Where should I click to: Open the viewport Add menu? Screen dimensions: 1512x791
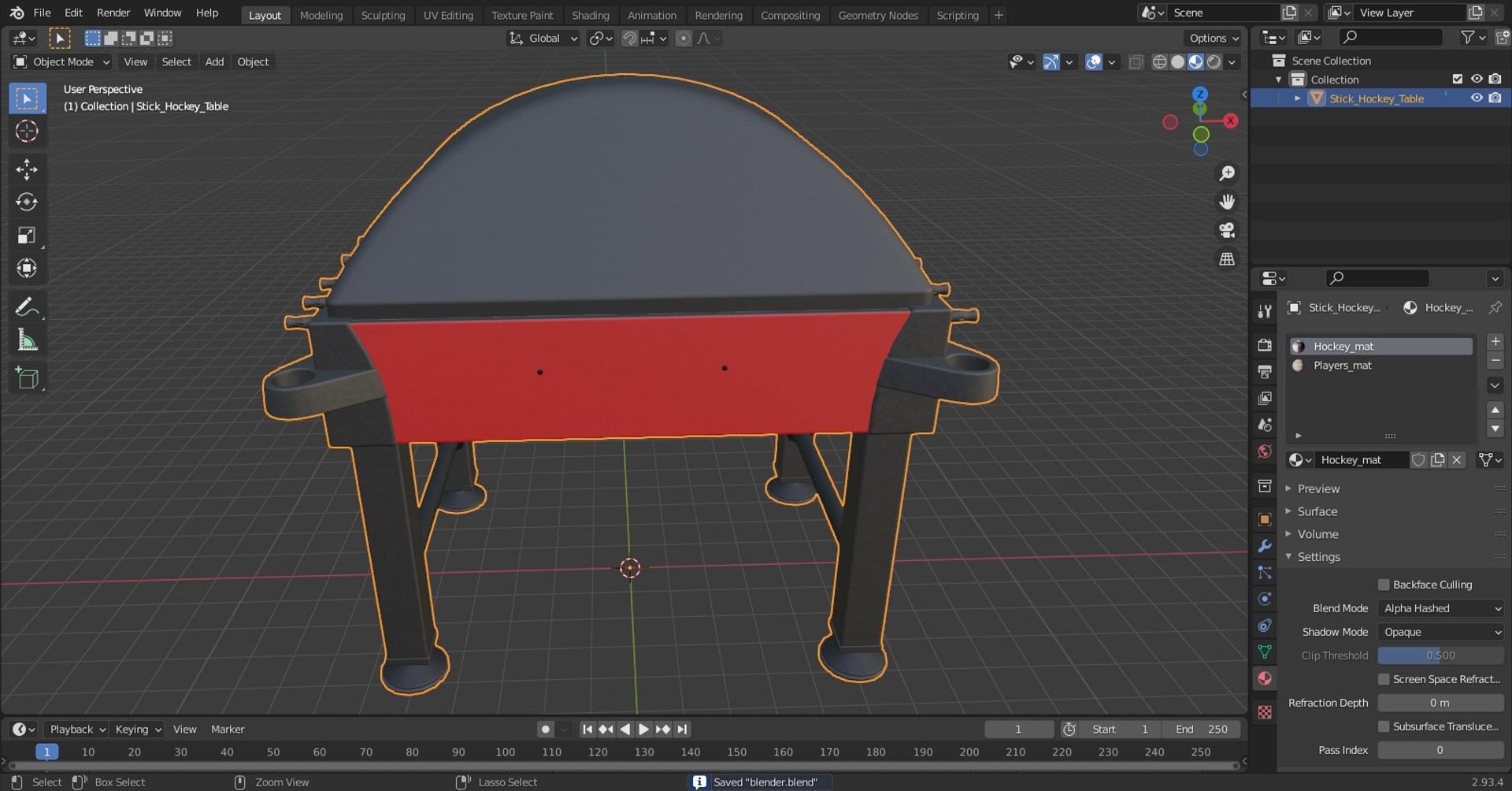point(214,61)
